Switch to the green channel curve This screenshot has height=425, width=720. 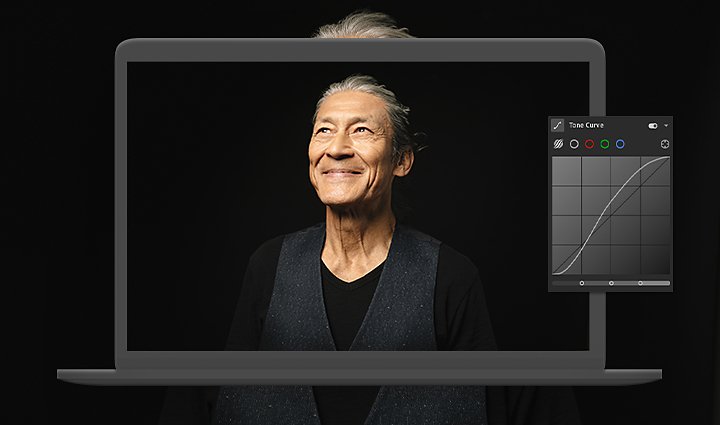[605, 144]
